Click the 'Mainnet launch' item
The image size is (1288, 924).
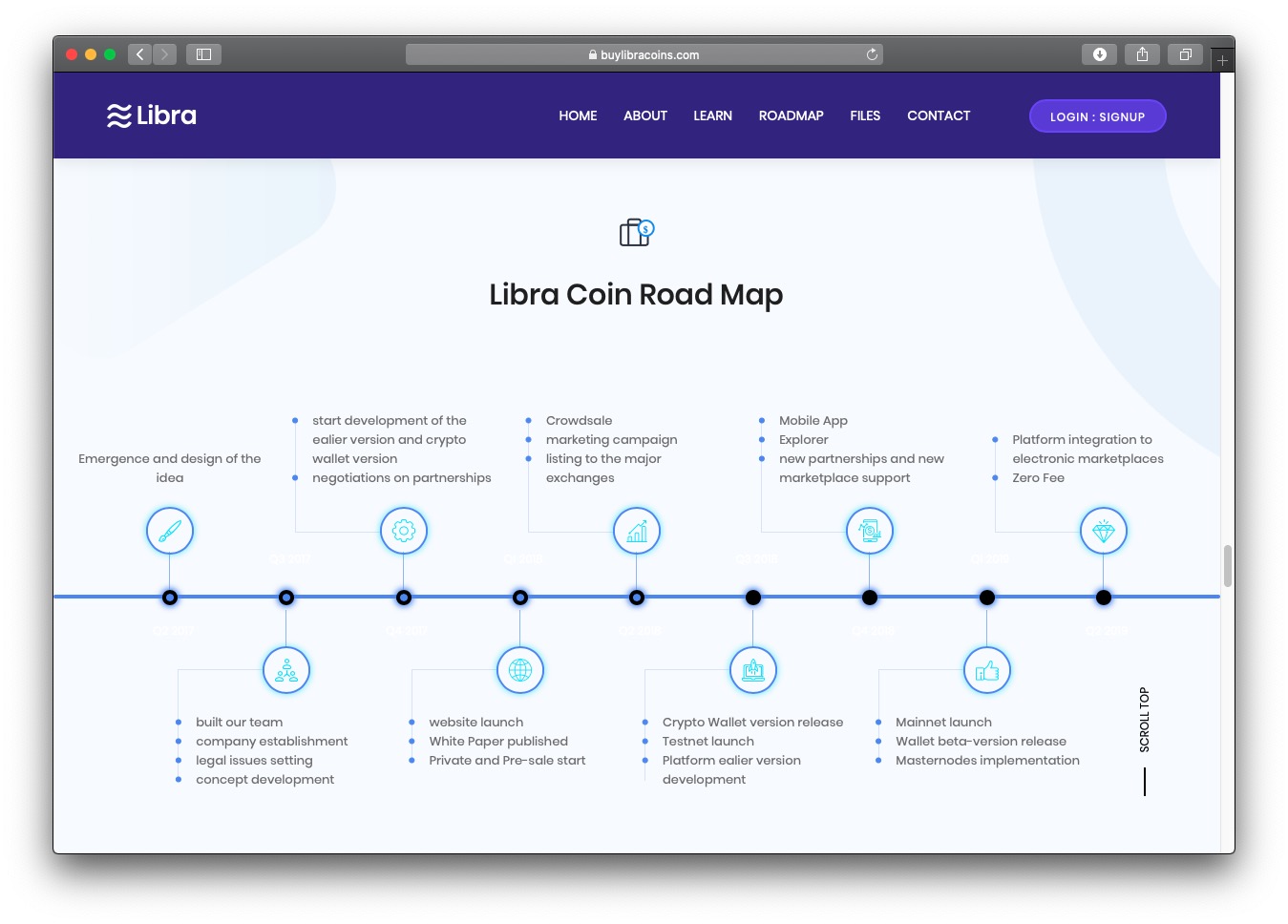tap(944, 723)
